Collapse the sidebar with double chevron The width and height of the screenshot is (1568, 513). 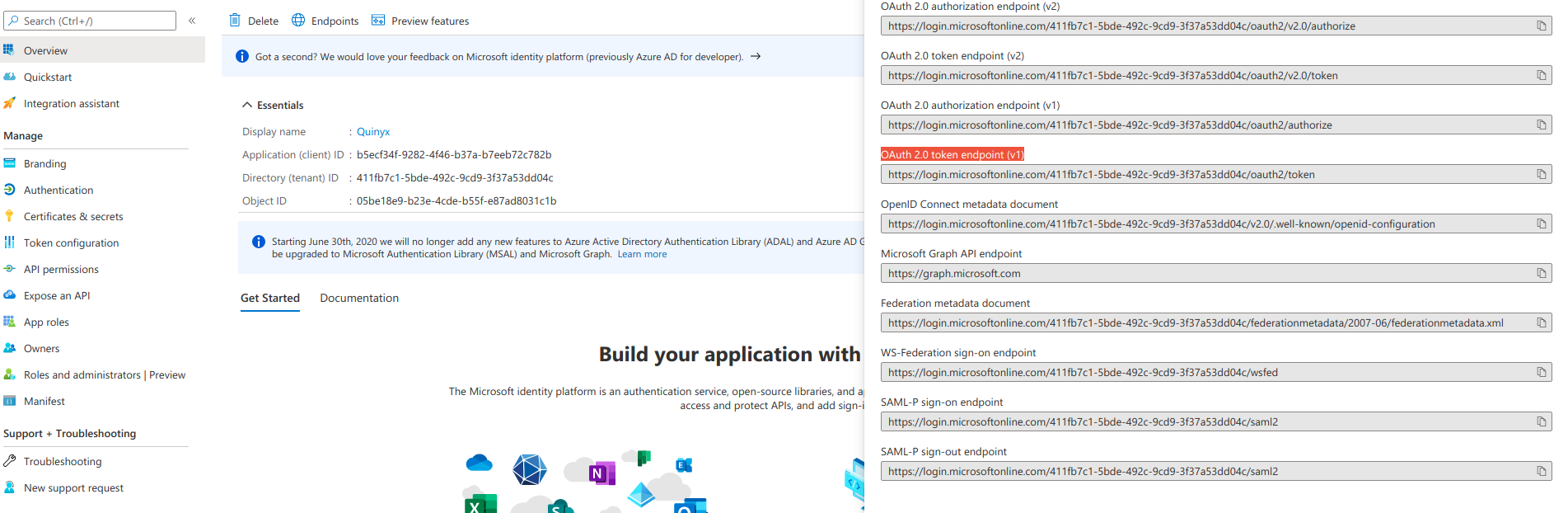tap(192, 21)
